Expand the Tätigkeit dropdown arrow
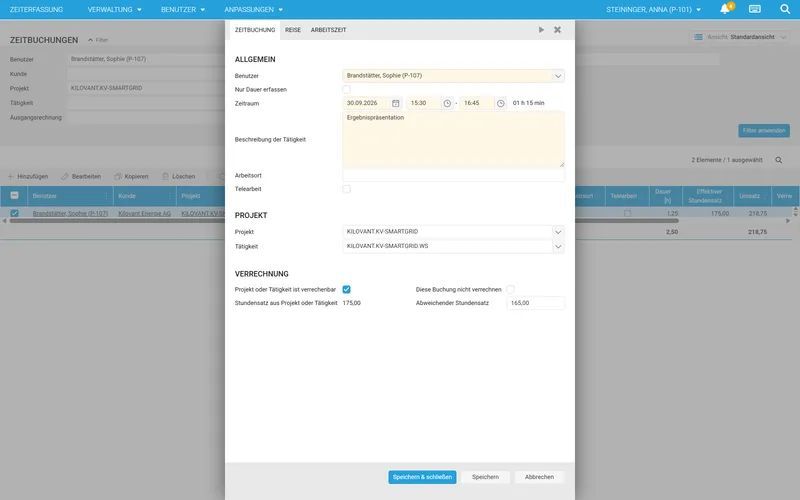The height and width of the screenshot is (500, 800). point(558,246)
